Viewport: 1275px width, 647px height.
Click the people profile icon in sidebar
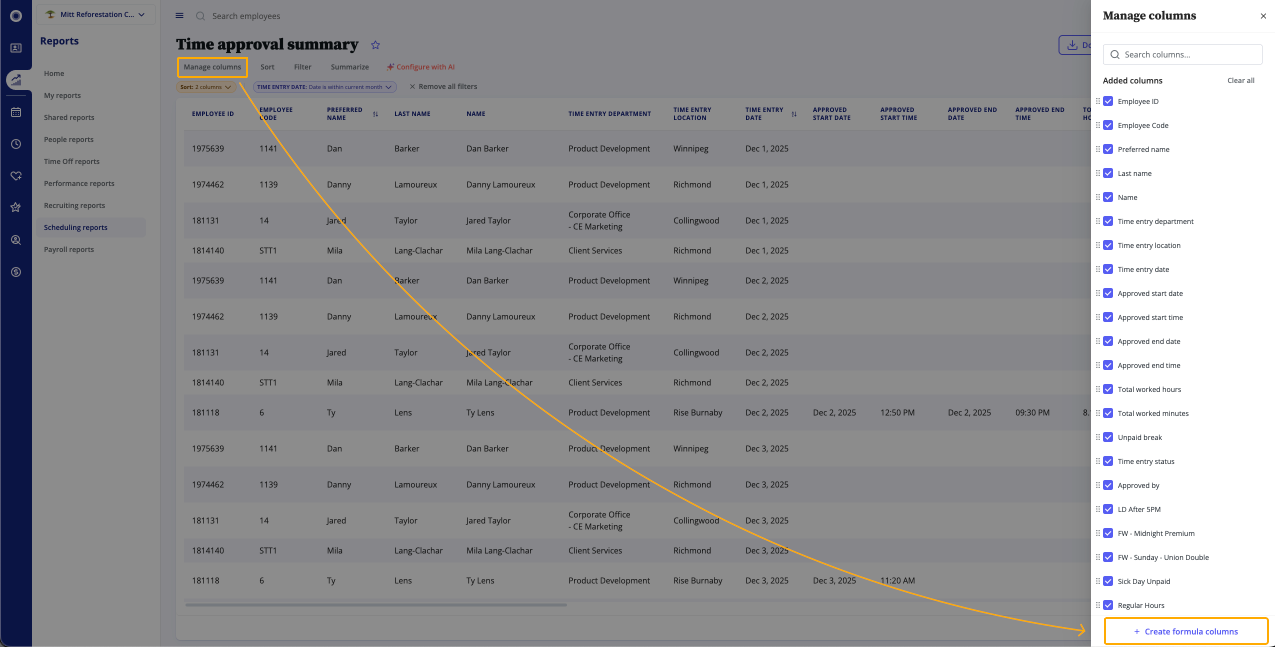click(16, 48)
